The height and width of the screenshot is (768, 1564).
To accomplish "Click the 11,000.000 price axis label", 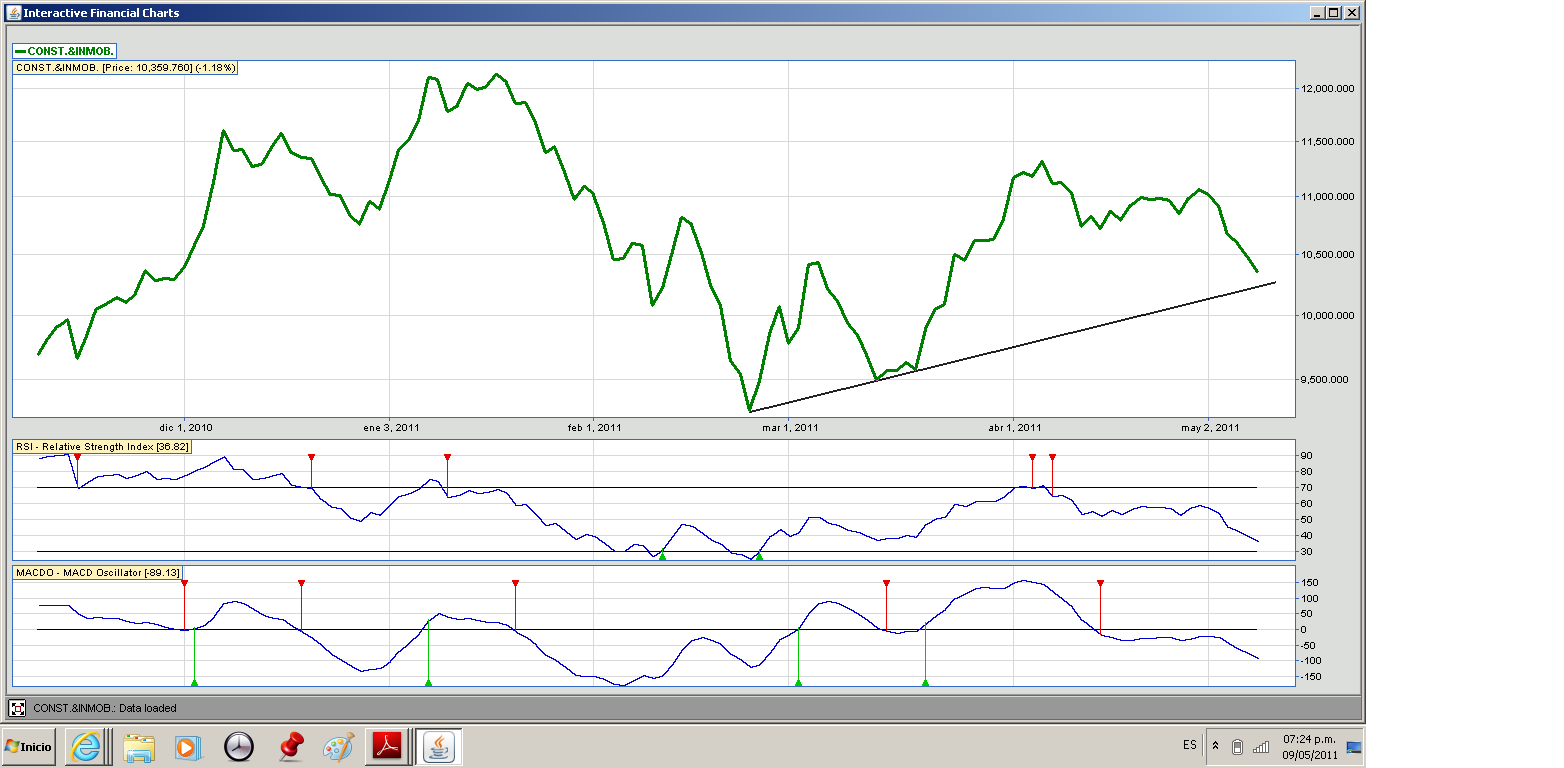I will tap(1327, 197).
